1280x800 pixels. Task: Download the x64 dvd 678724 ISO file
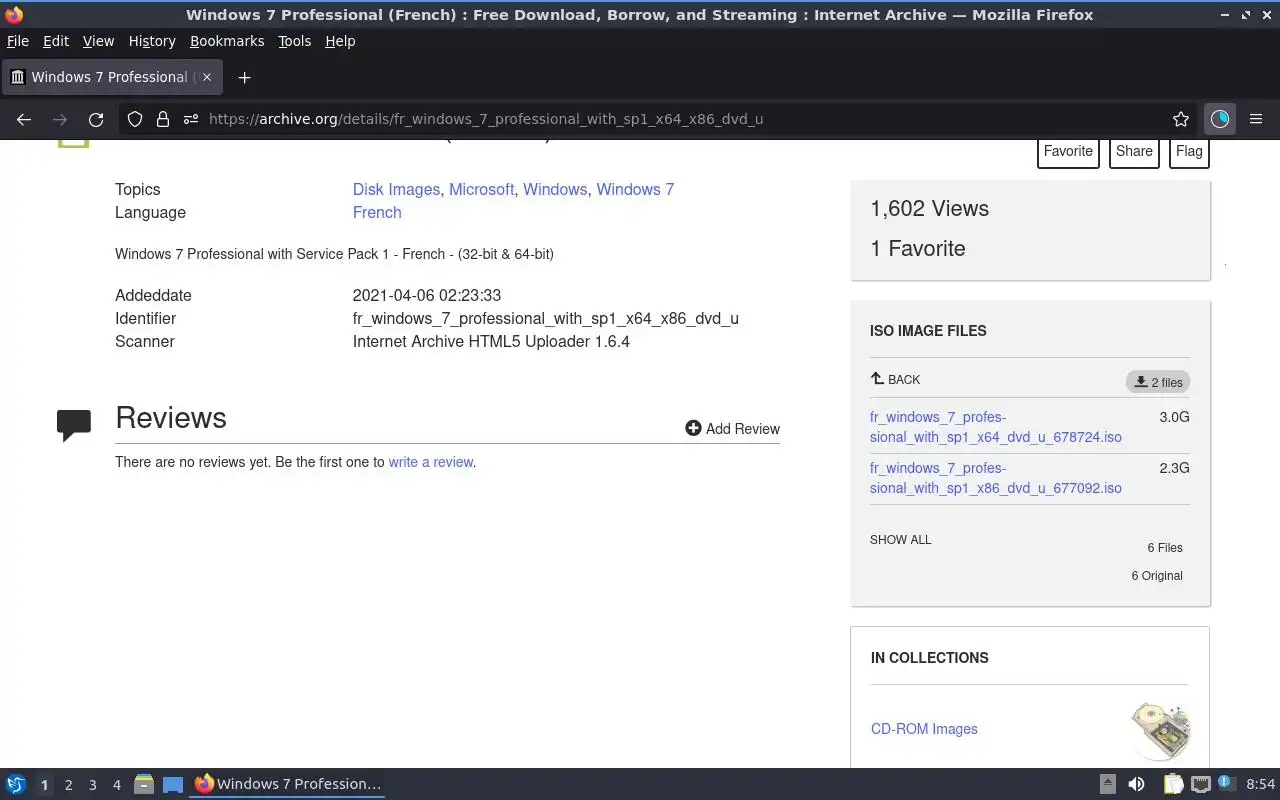pos(996,427)
